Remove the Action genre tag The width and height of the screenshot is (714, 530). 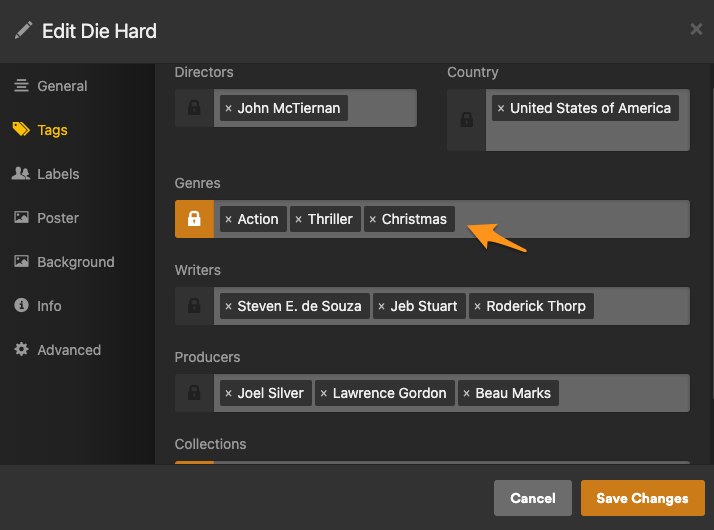229,219
